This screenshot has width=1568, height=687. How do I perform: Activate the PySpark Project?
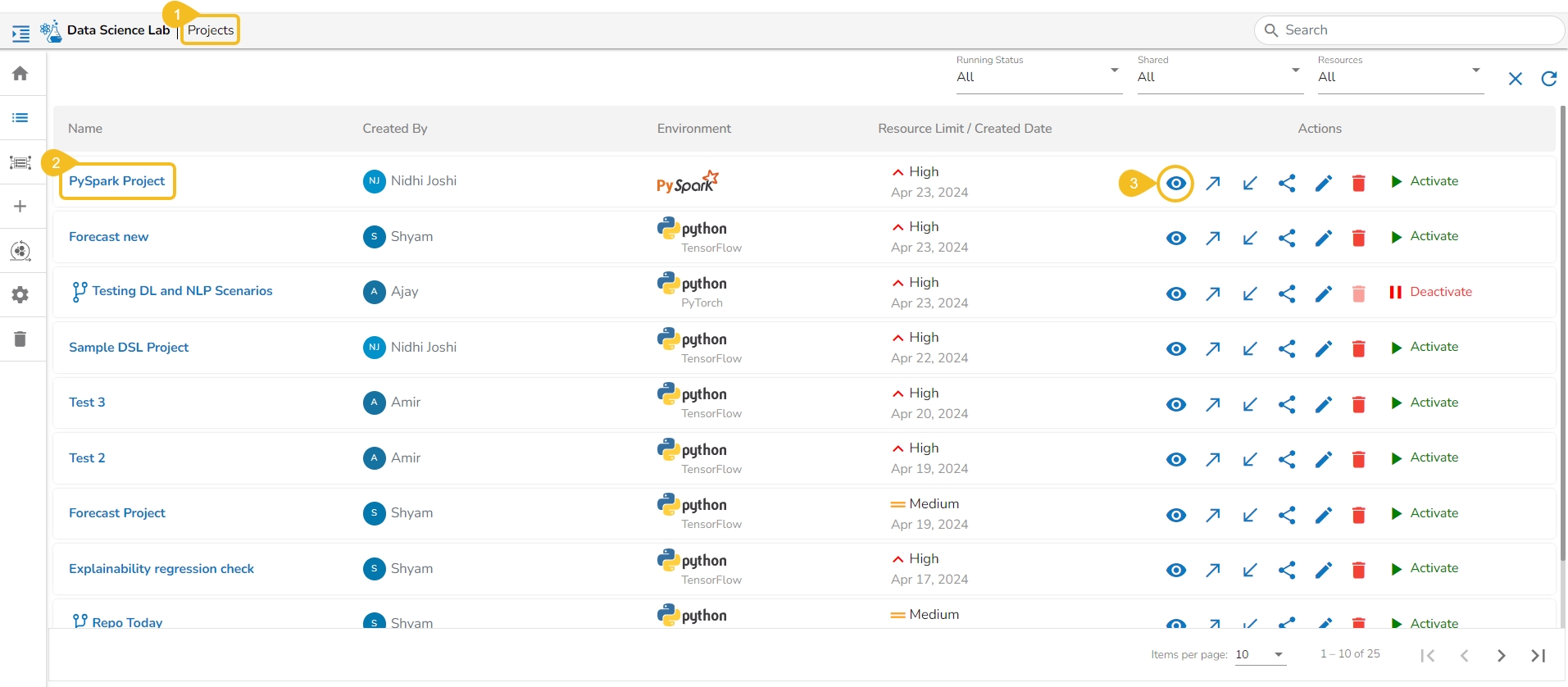click(1425, 181)
